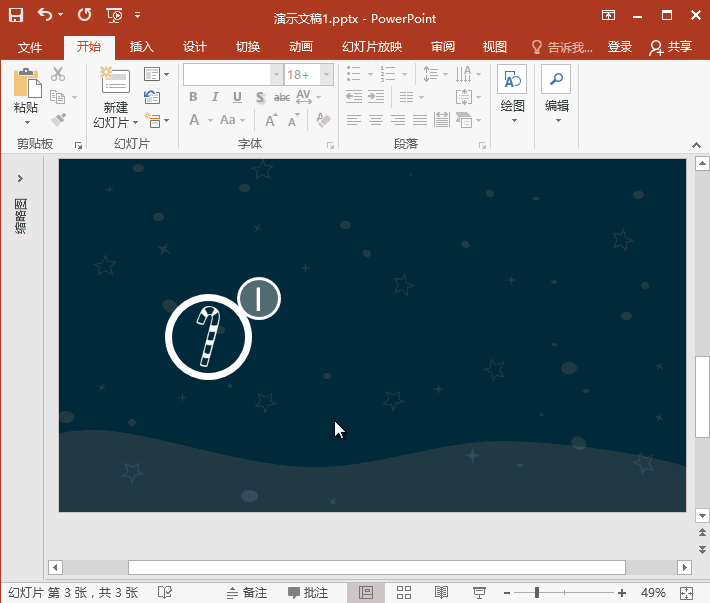Open Slide Sorter view from status bar
This screenshot has width=710, height=603.
tap(404, 593)
